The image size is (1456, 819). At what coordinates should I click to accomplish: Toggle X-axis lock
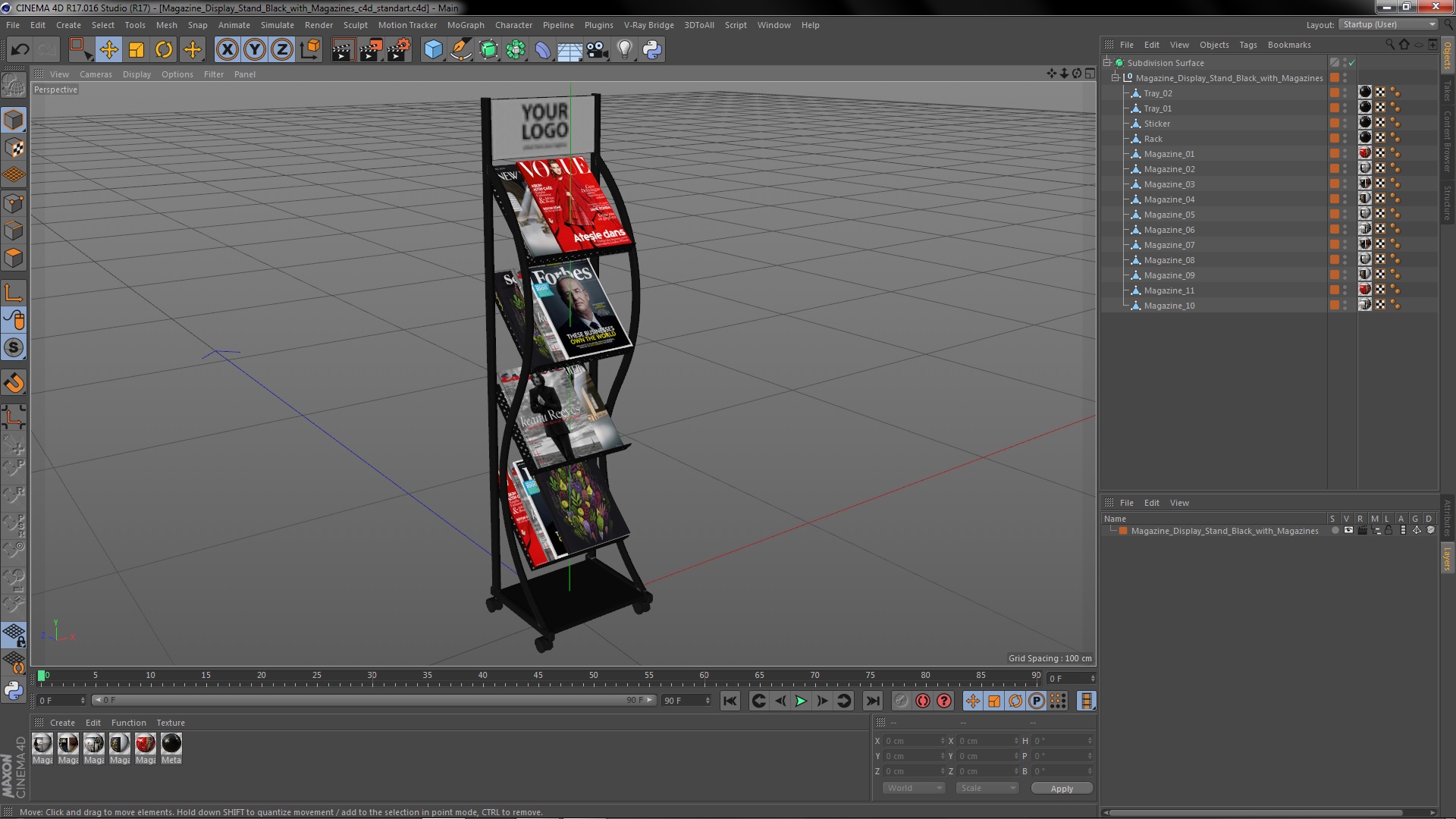coord(227,50)
